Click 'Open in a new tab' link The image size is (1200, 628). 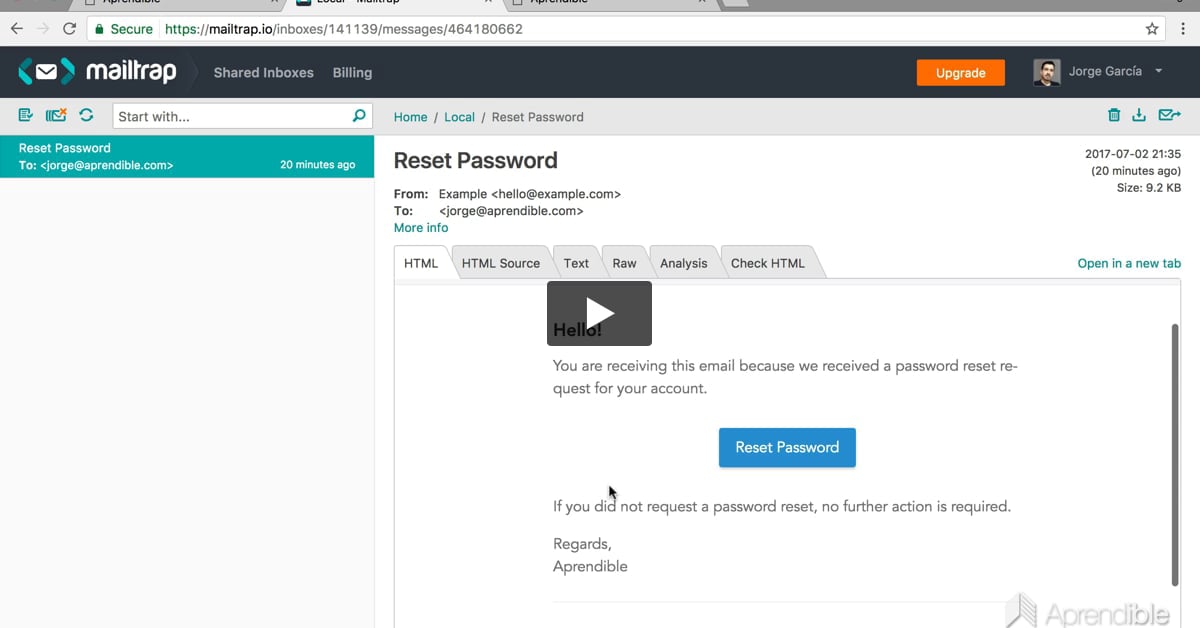pos(1129,263)
